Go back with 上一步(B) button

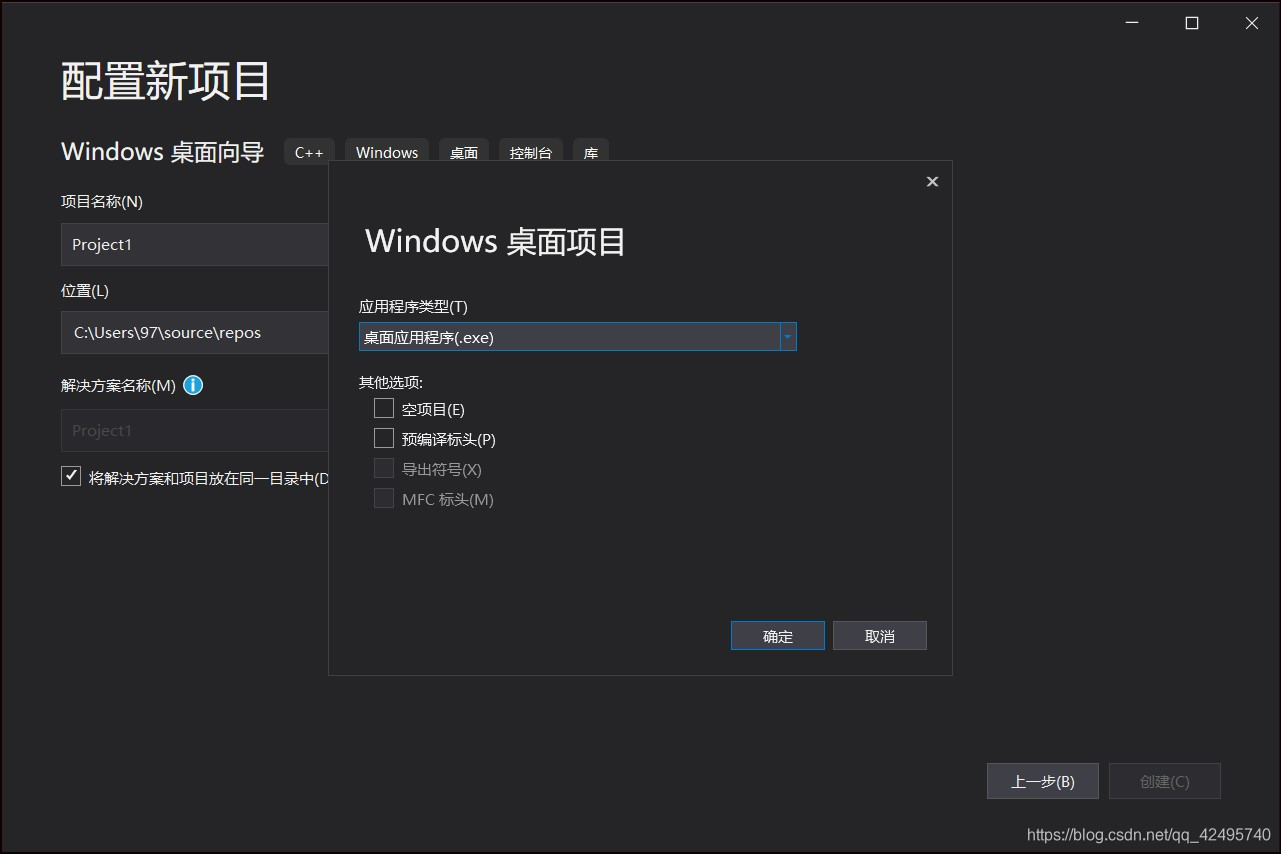tap(1043, 781)
